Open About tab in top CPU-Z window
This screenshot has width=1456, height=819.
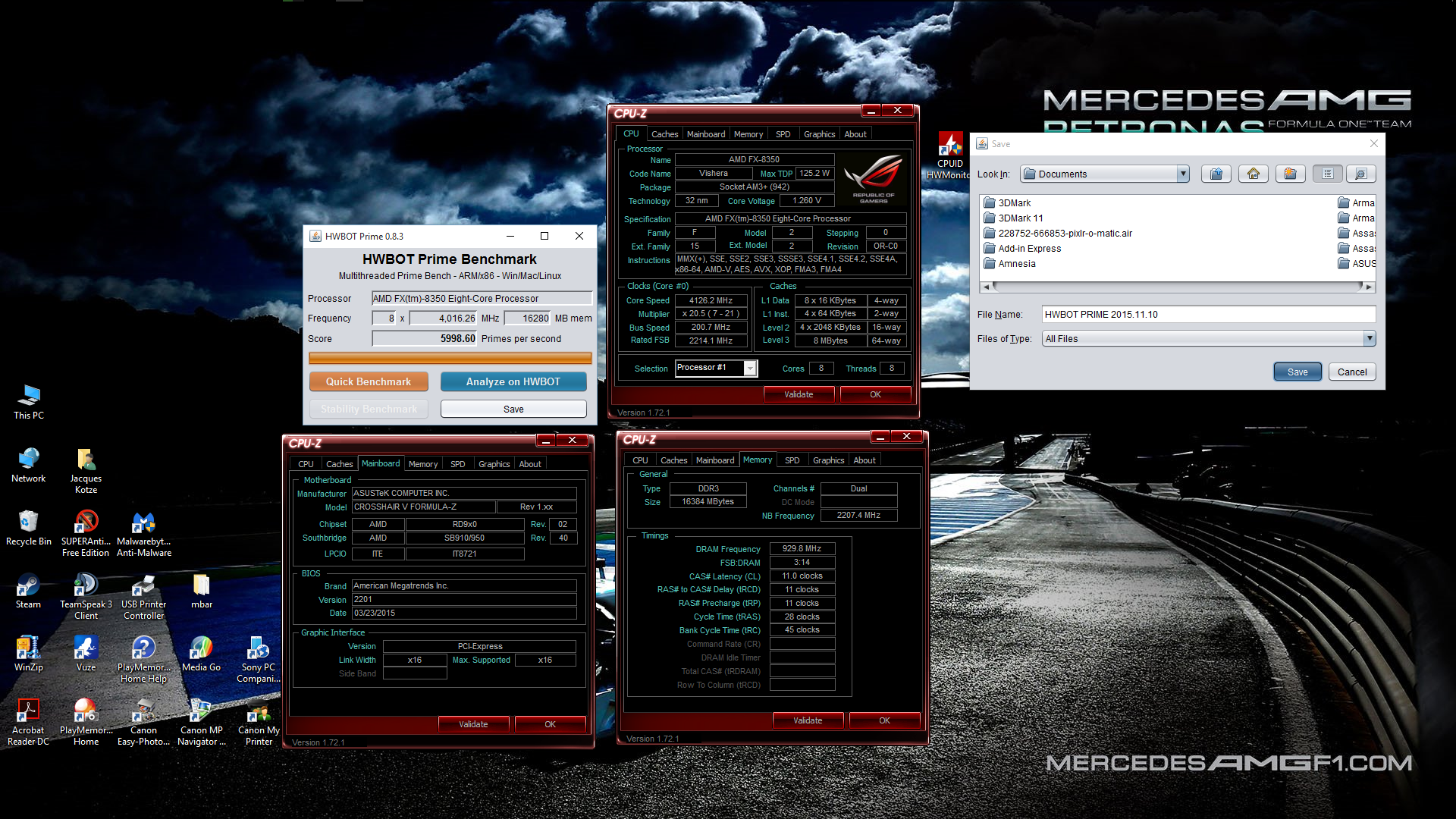coord(855,134)
